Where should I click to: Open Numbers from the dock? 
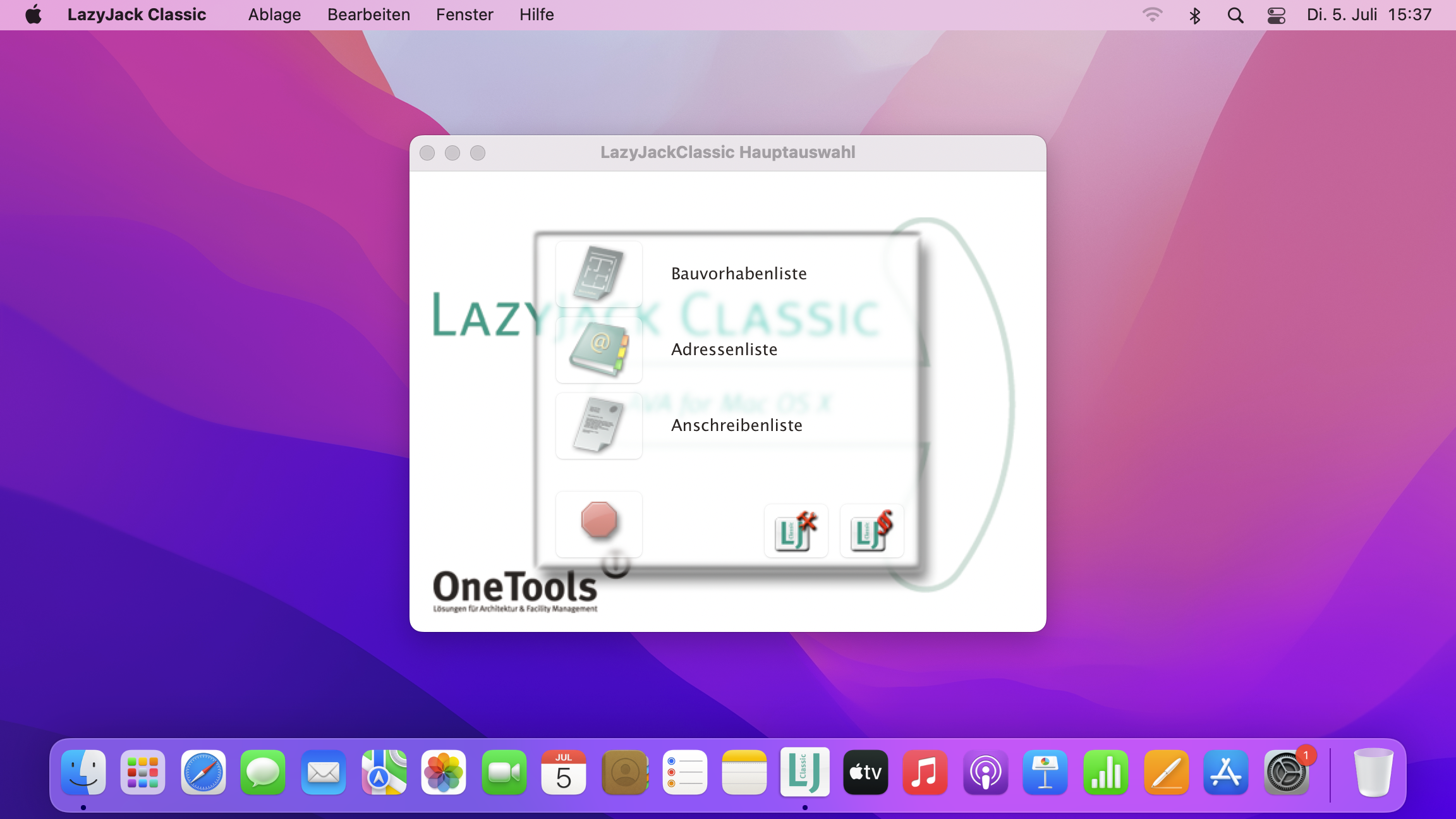[x=1105, y=772]
